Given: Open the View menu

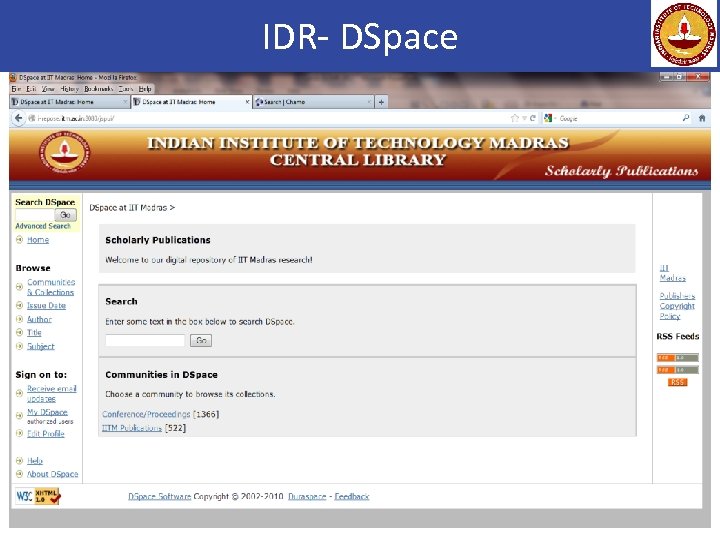Looking at the screenshot, I should (48, 89).
